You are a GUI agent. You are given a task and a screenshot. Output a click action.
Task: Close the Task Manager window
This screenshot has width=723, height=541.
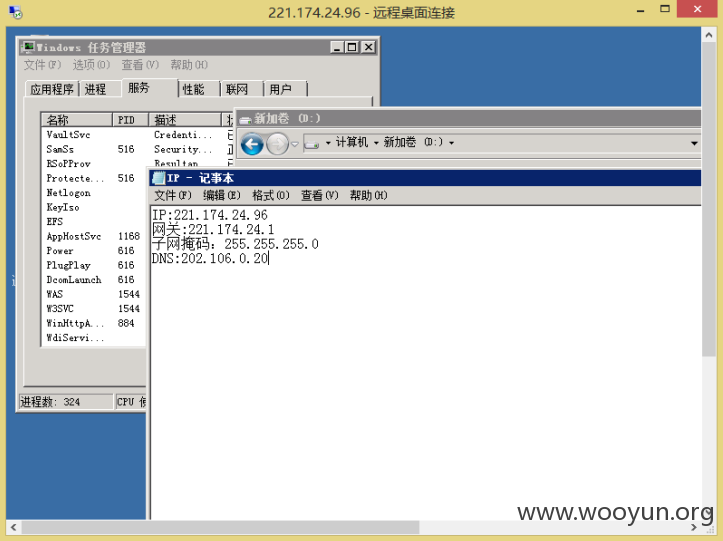coord(368,47)
